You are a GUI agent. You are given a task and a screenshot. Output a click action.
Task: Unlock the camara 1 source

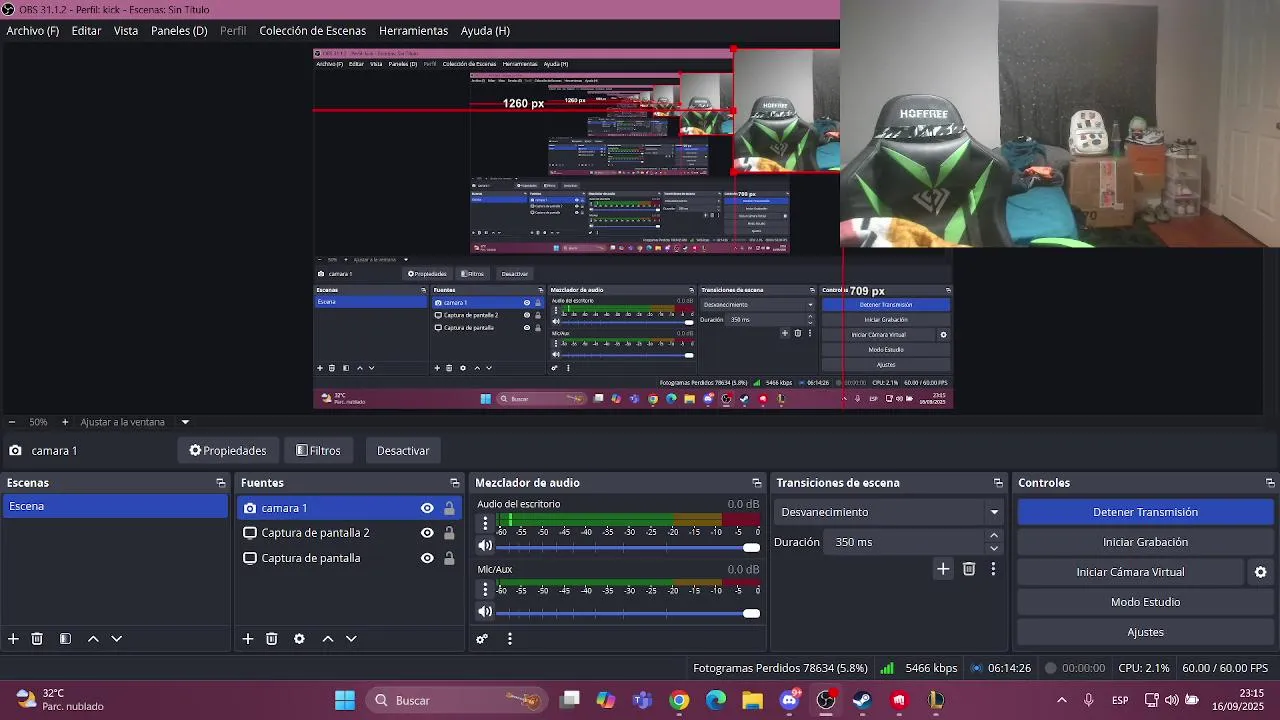[449, 508]
